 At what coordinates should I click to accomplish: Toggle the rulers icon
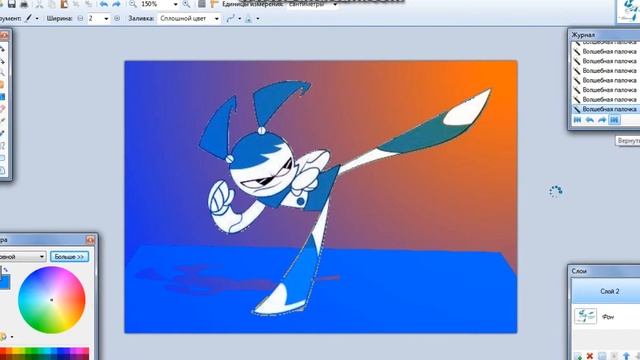pyautogui.click(x=214, y=4)
